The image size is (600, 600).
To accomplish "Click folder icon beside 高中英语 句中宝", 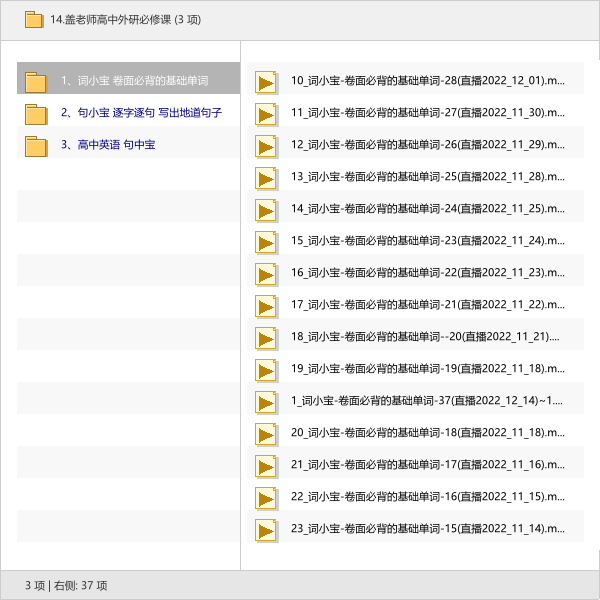I will point(36,146).
